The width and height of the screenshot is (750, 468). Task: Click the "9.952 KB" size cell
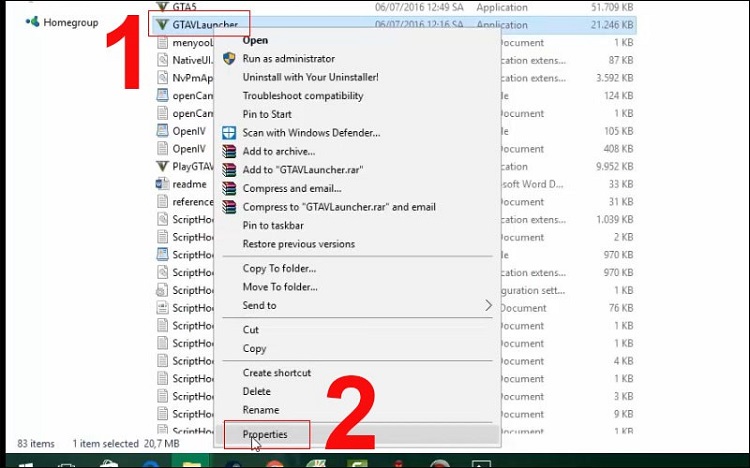click(x=614, y=167)
